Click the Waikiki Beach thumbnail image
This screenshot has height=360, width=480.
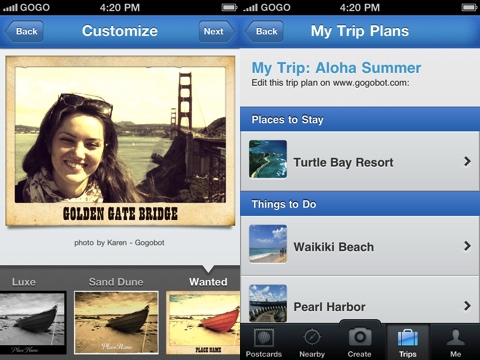click(268, 244)
